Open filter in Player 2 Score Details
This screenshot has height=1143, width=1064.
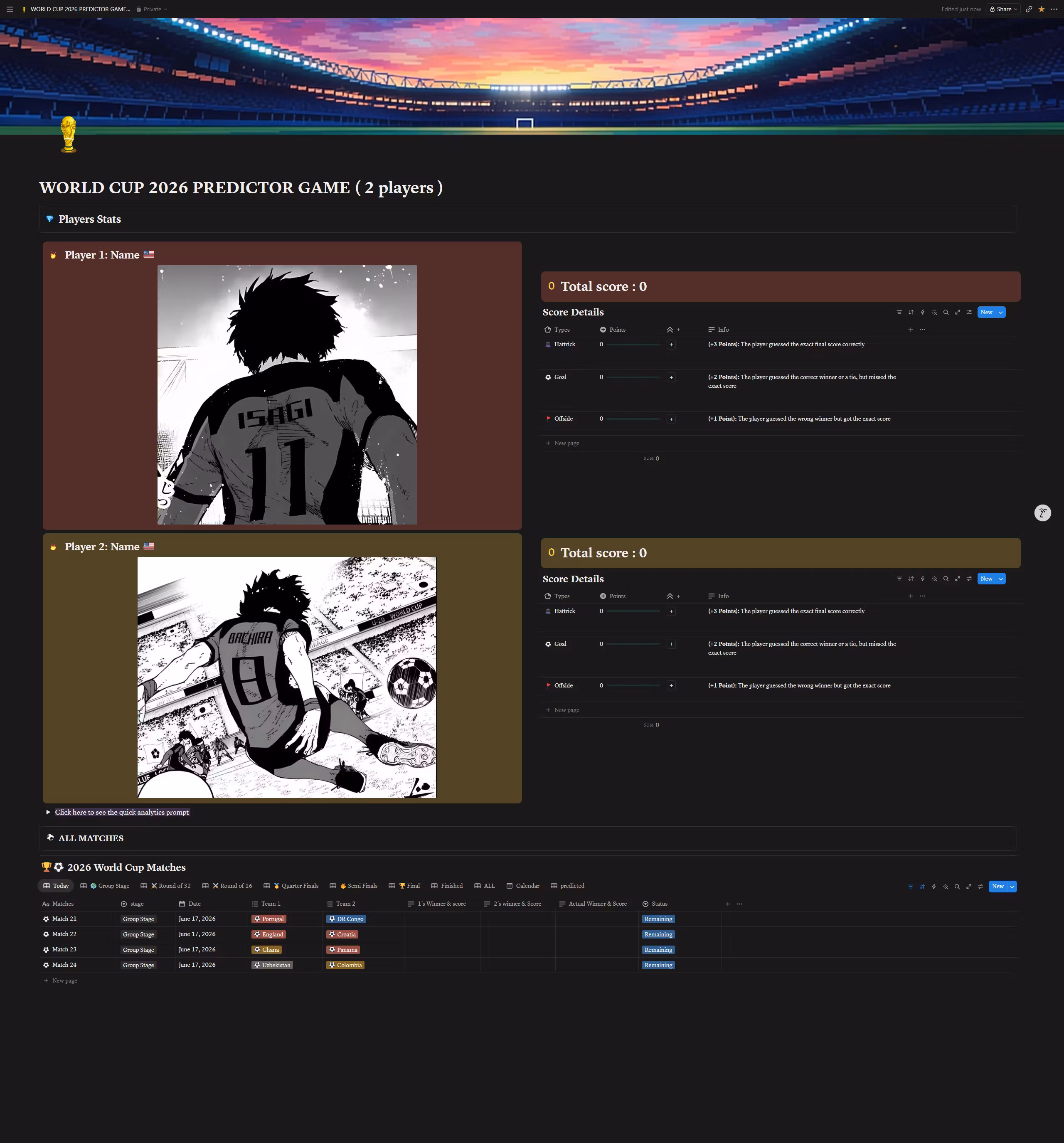pyautogui.click(x=899, y=579)
